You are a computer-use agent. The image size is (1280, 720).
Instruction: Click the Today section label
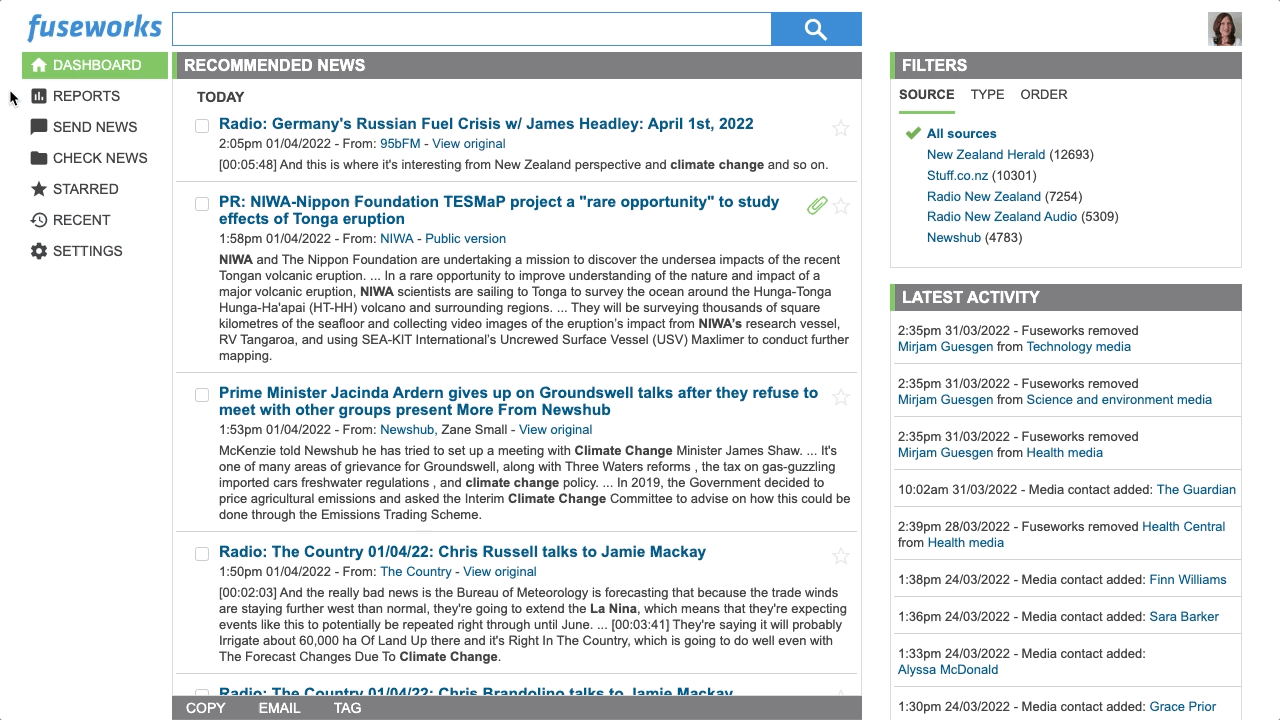coord(220,97)
